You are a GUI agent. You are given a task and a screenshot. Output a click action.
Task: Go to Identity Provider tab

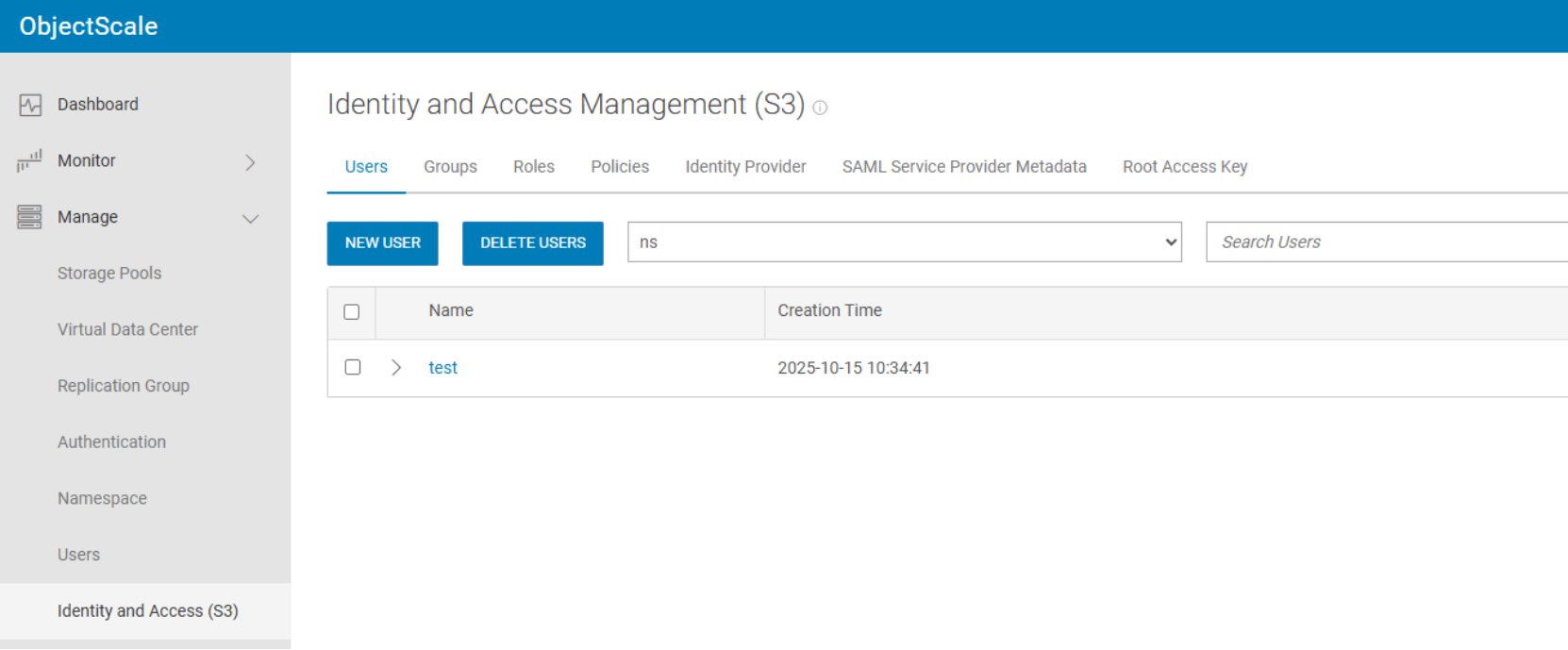(x=745, y=167)
